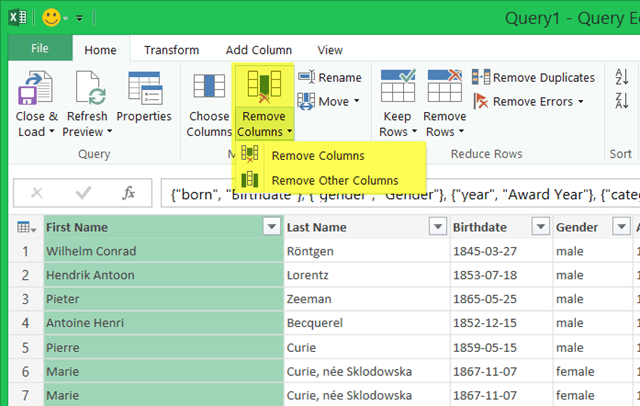Click the Remove Columns ribbon icon
Image resolution: width=640 pixels, height=406 pixels.
[263, 85]
